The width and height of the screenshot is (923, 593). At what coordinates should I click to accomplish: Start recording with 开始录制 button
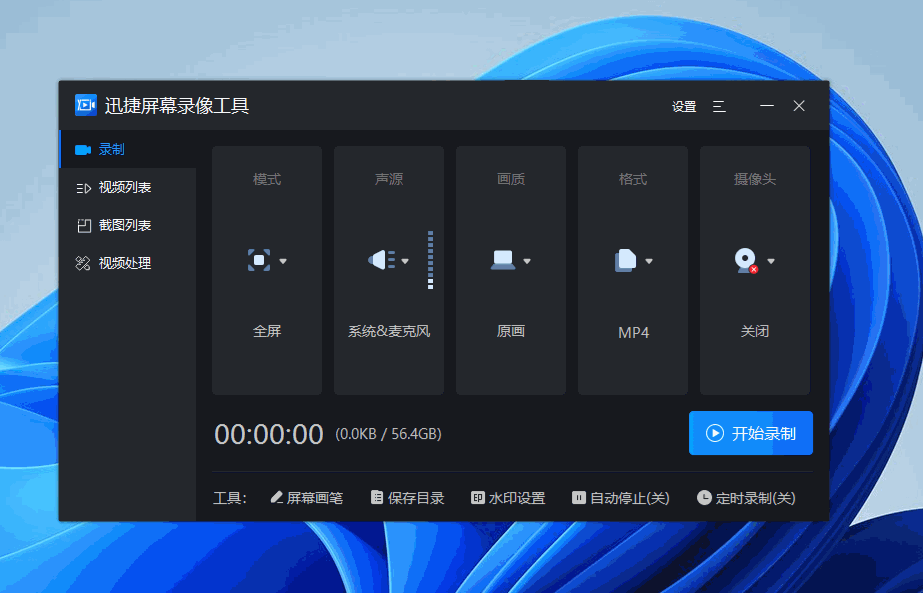tap(751, 433)
